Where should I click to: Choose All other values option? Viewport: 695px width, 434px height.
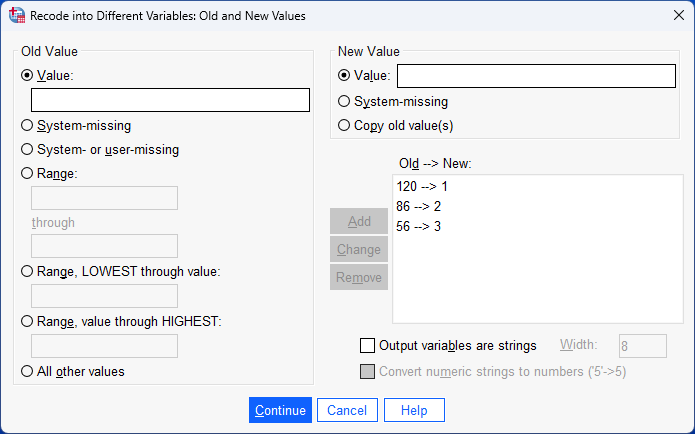[x=28, y=371]
